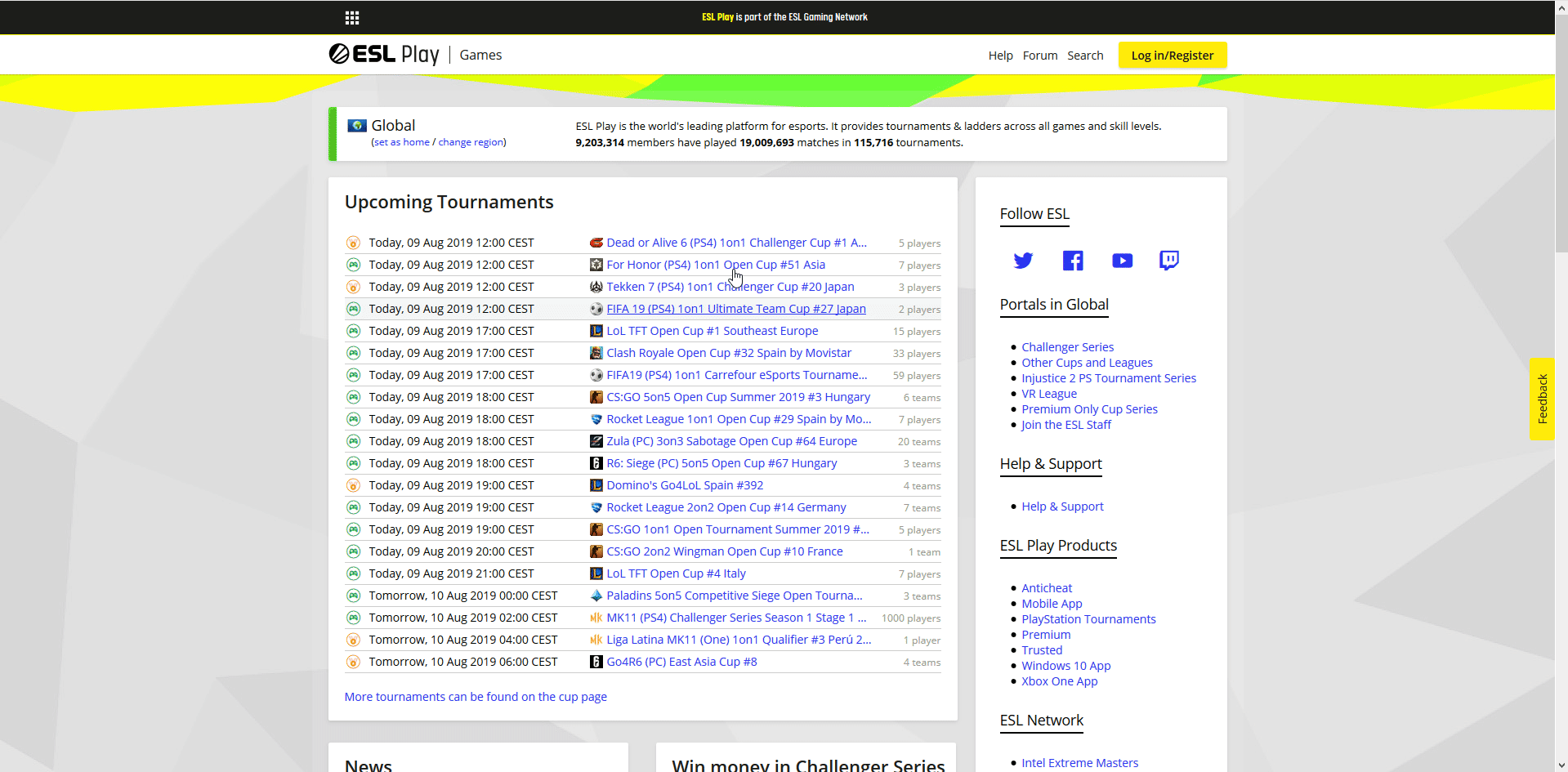This screenshot has width=1568, height=772.
Task: Click MK11 Challenger Series game icon
Action: [x=596, y=618]
